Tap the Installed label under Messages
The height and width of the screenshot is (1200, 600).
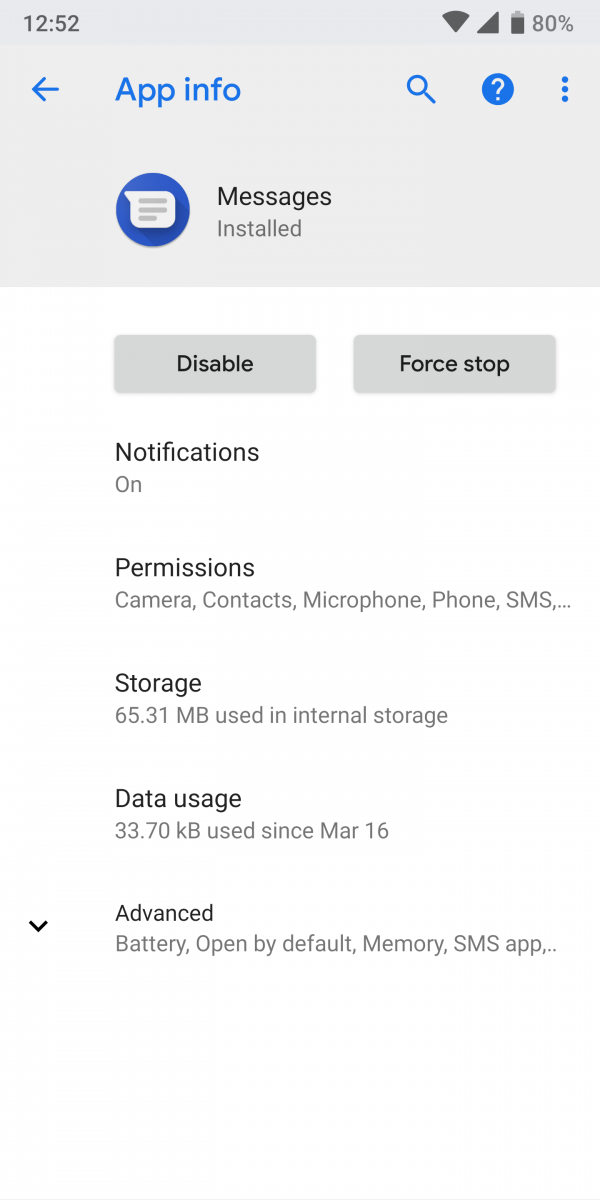259,228
